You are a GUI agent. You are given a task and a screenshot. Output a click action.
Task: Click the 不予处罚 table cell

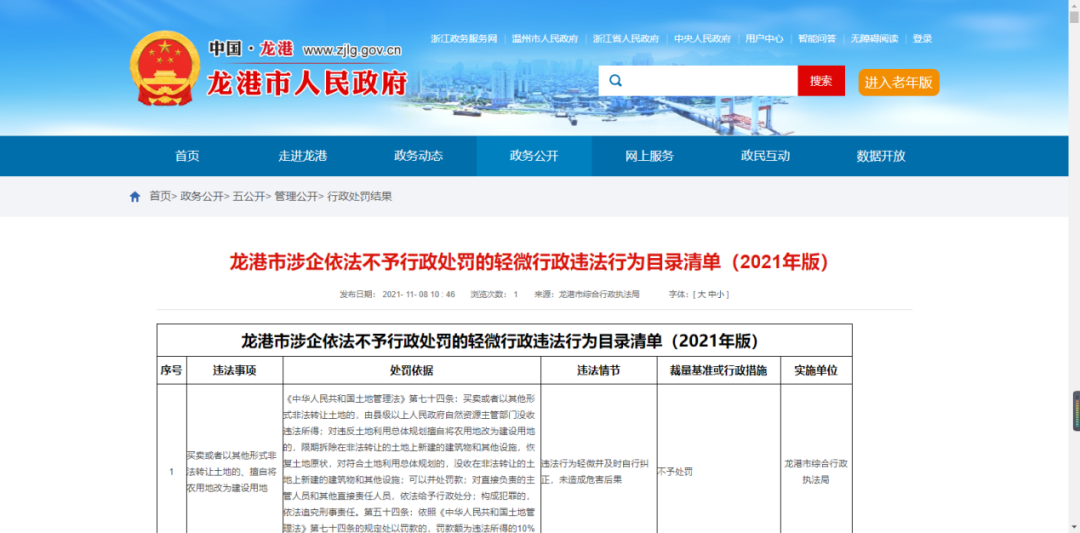tap(675, 472)
